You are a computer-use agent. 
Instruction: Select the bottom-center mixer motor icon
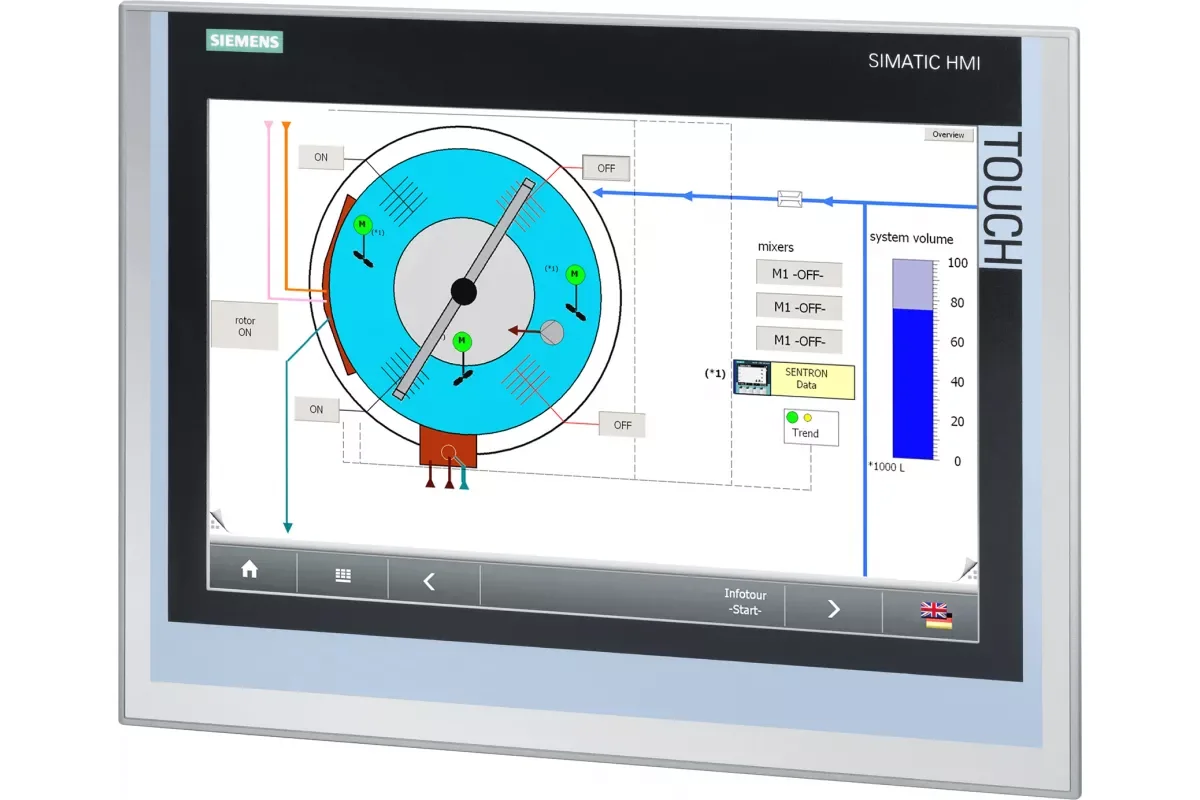pos(461,341)
